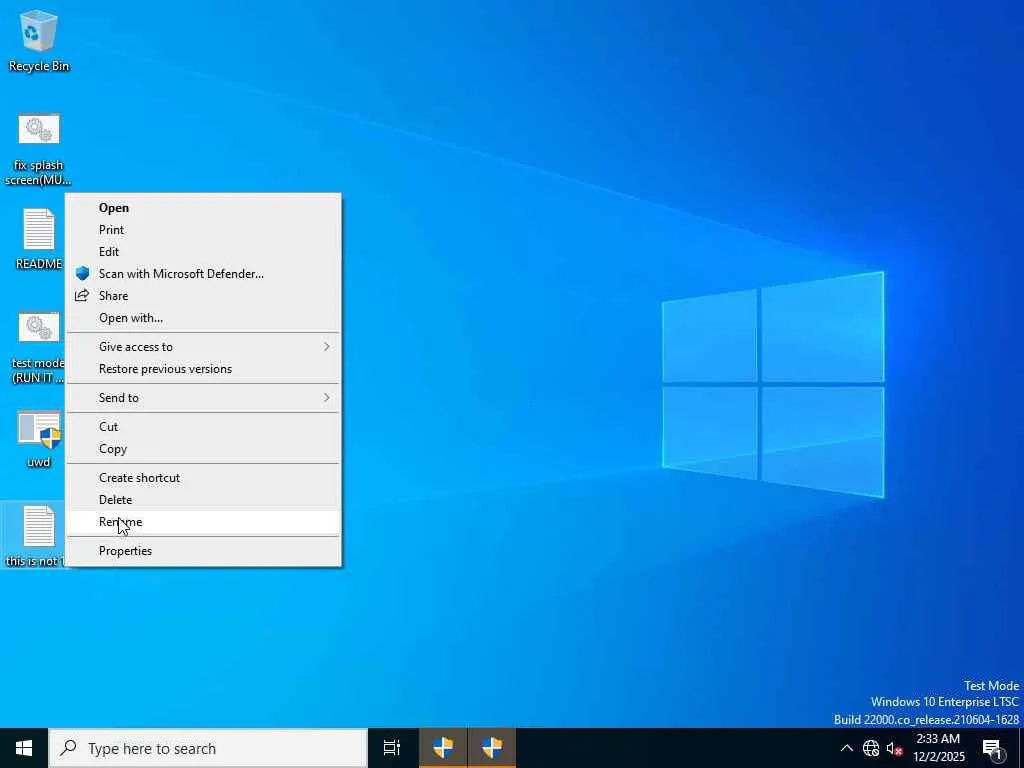Open network status tray icon
Screen dimensions: 1024x768
click(871, 748)
